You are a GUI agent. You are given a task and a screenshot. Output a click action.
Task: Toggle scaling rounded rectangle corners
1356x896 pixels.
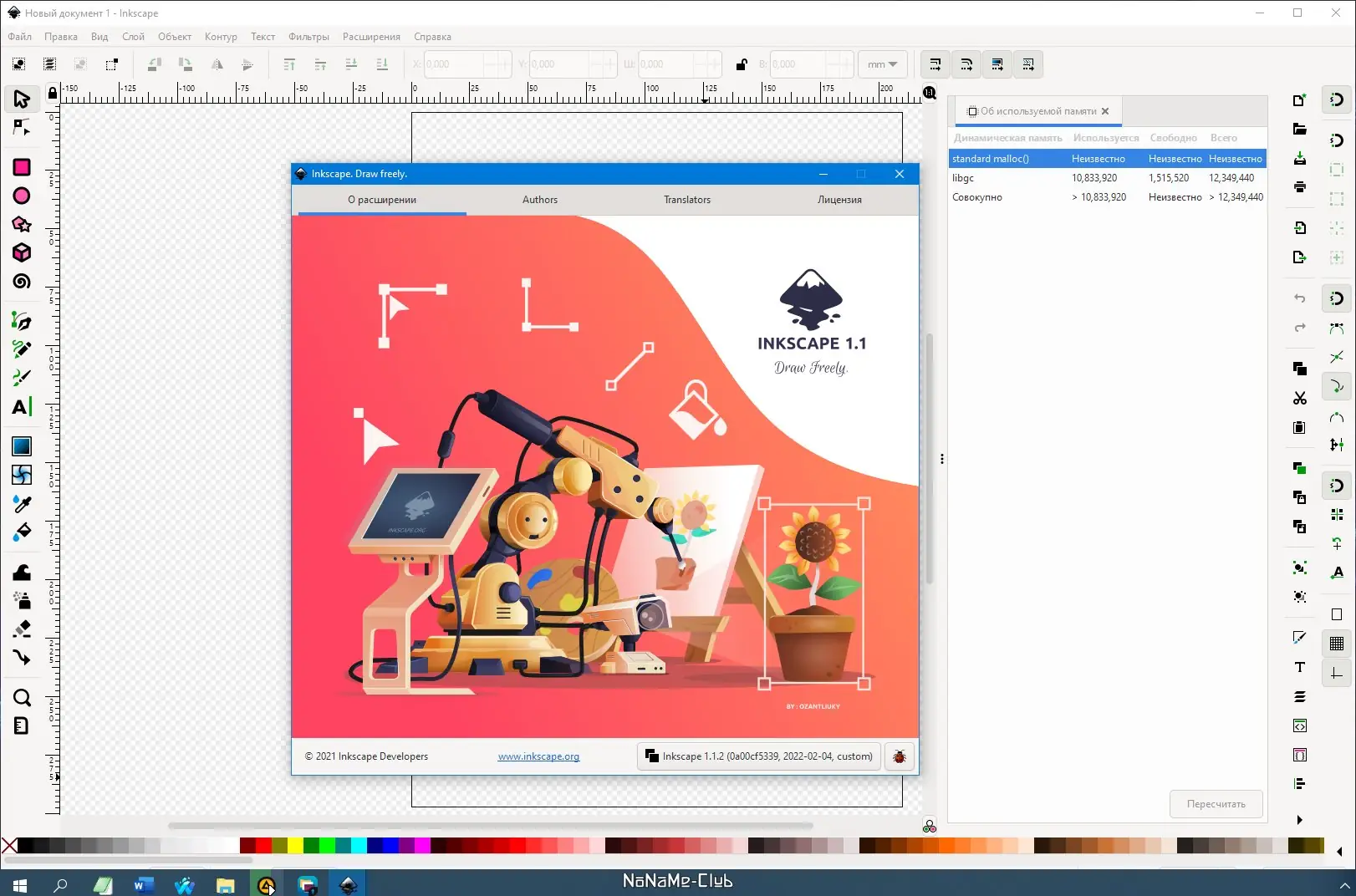pyautogui.click(x=966, y=64)
